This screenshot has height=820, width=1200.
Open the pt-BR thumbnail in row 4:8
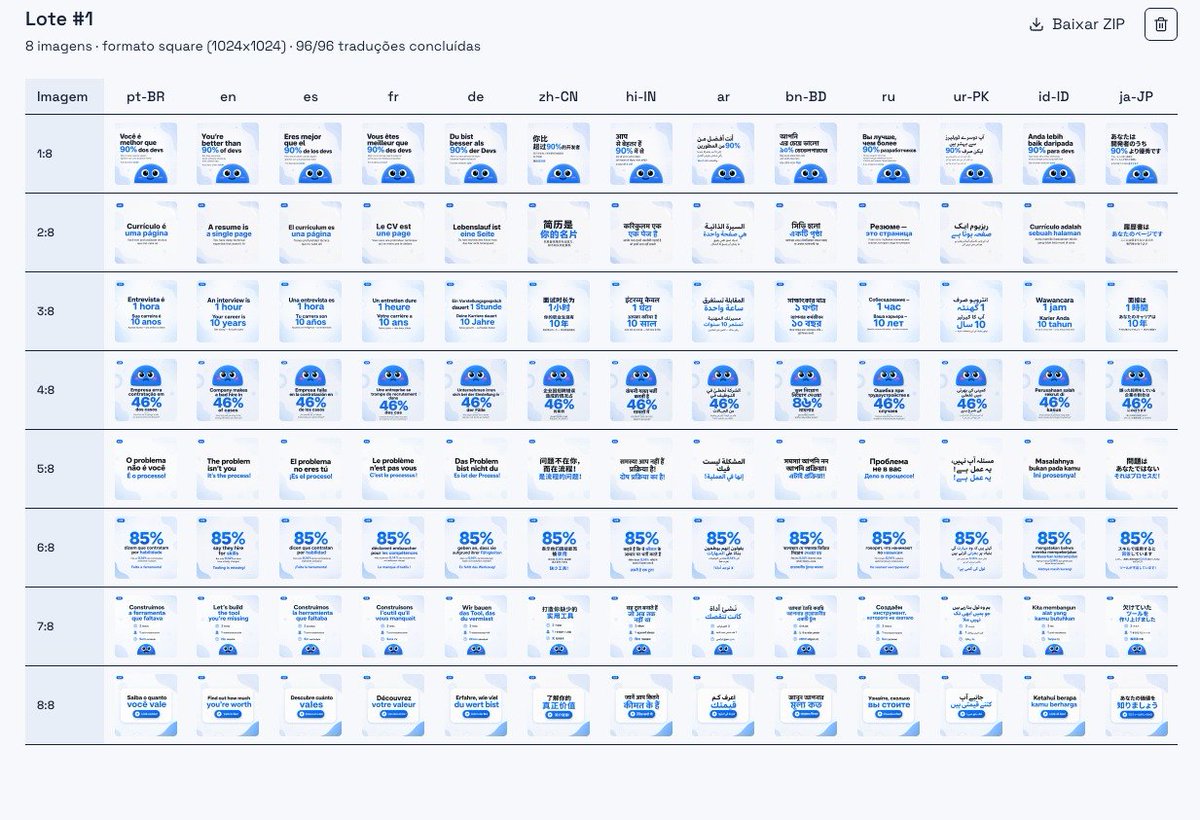[146, 390]
